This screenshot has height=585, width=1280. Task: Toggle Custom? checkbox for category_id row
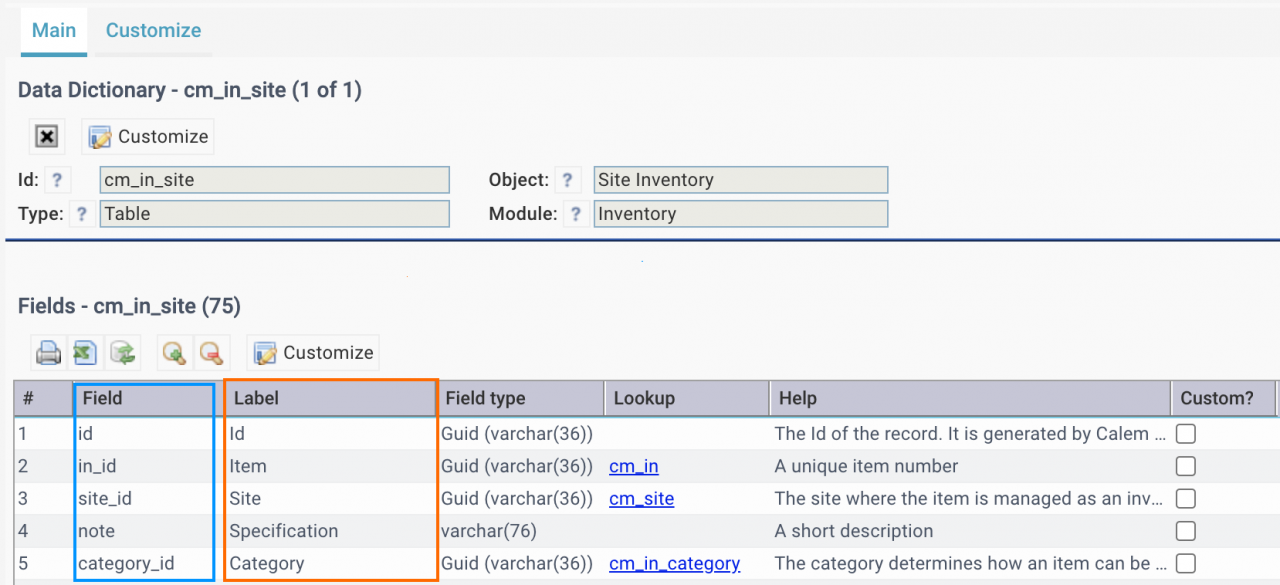pos(1186,563)
